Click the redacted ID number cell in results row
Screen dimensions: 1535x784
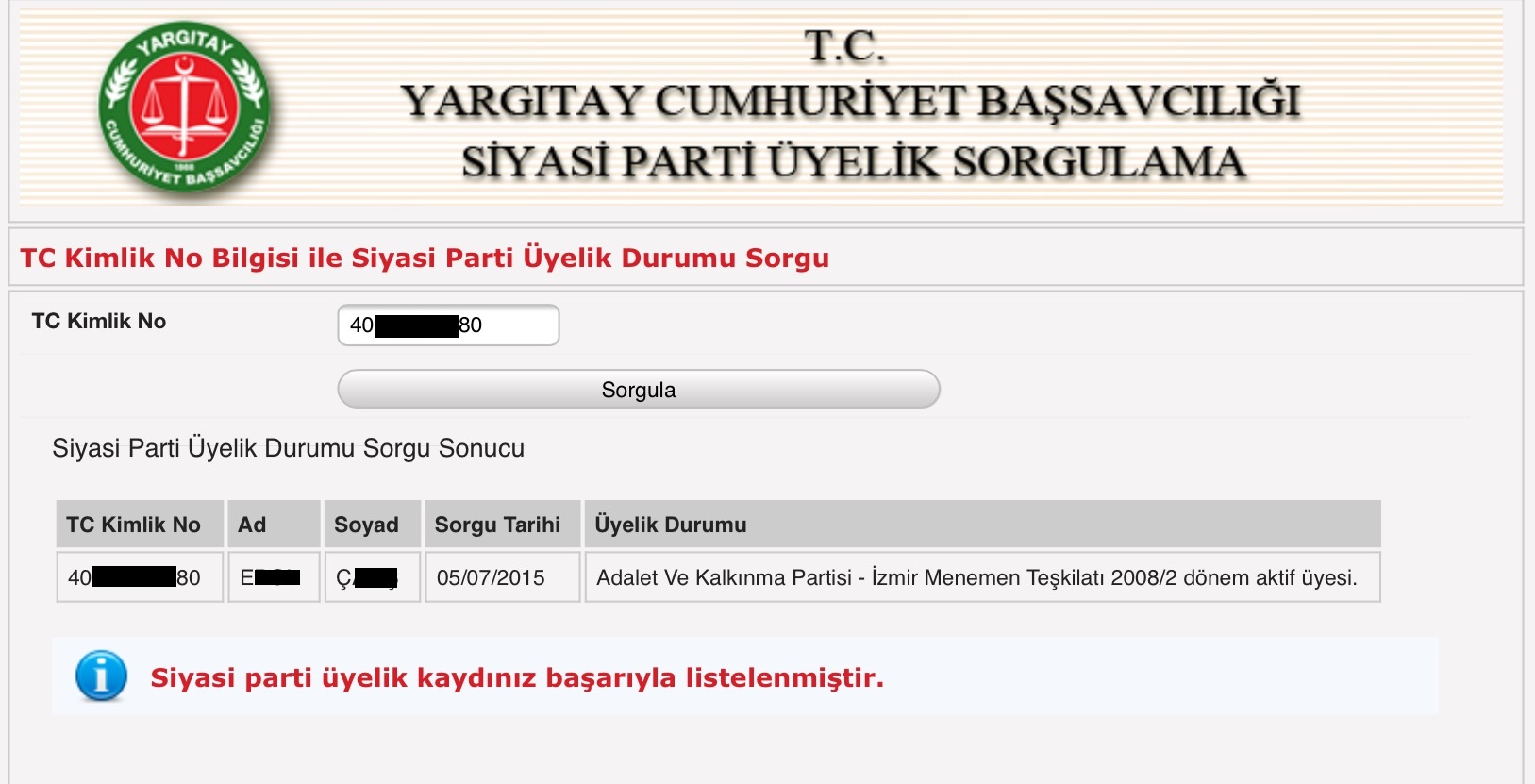coord(140,577)
